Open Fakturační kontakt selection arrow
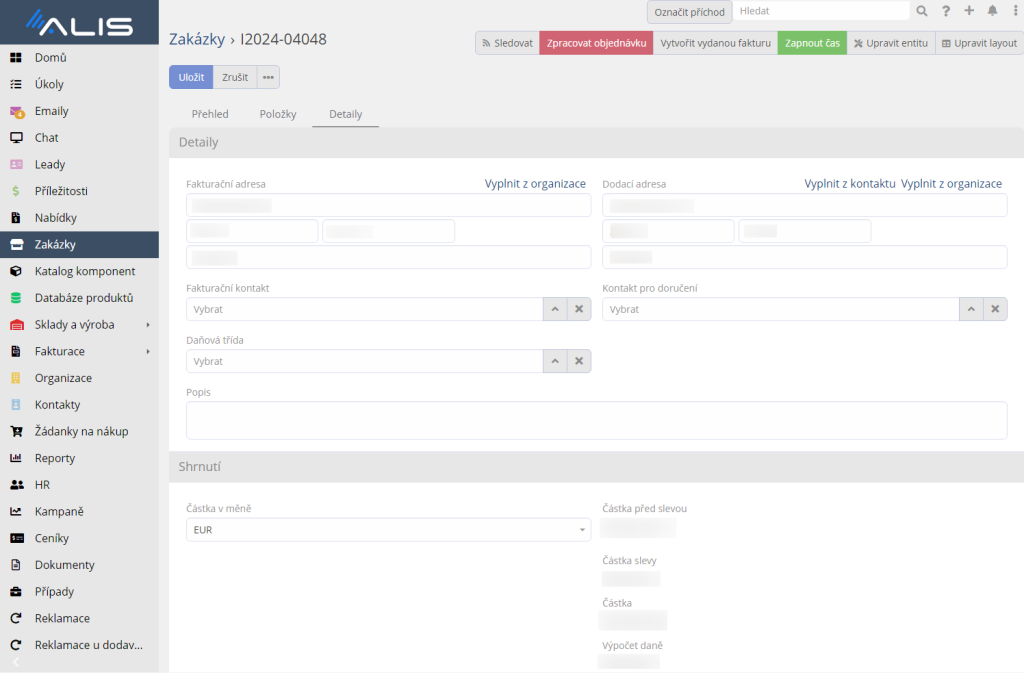 (555, 309)
